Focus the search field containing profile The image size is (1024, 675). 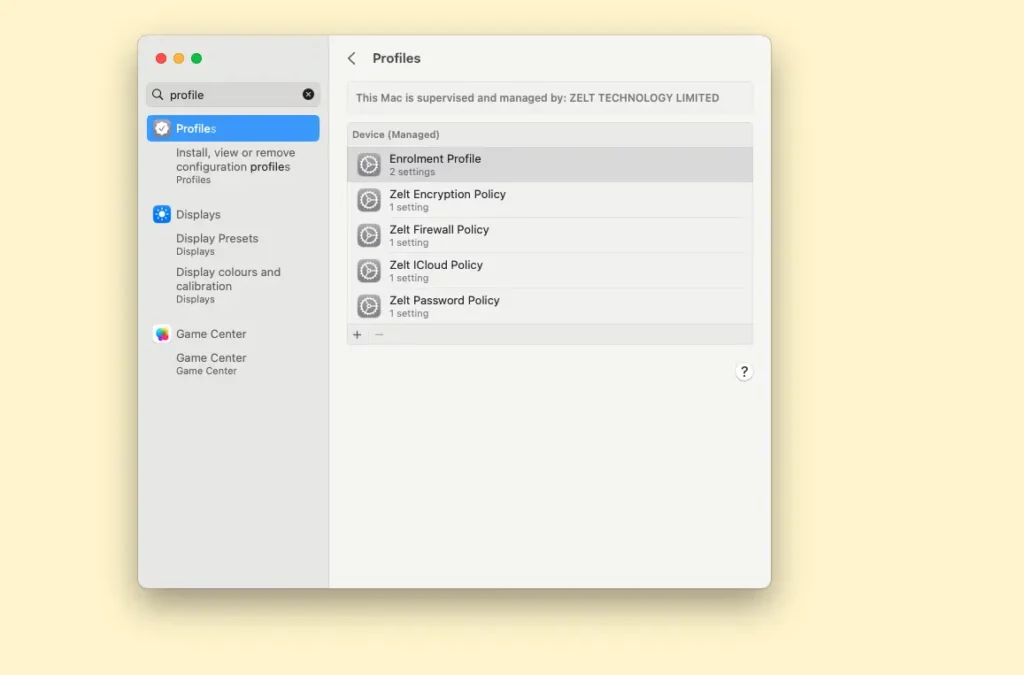233,95
